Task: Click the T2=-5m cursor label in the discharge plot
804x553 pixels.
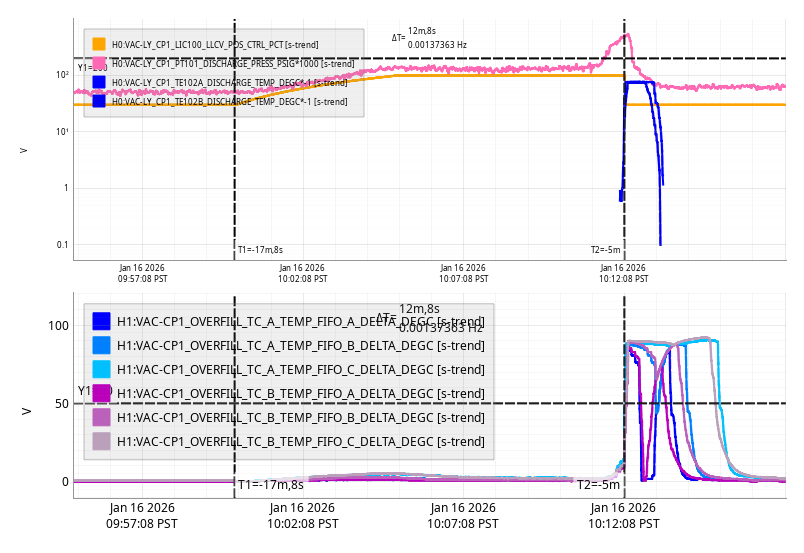Action: tap(605, 250)
